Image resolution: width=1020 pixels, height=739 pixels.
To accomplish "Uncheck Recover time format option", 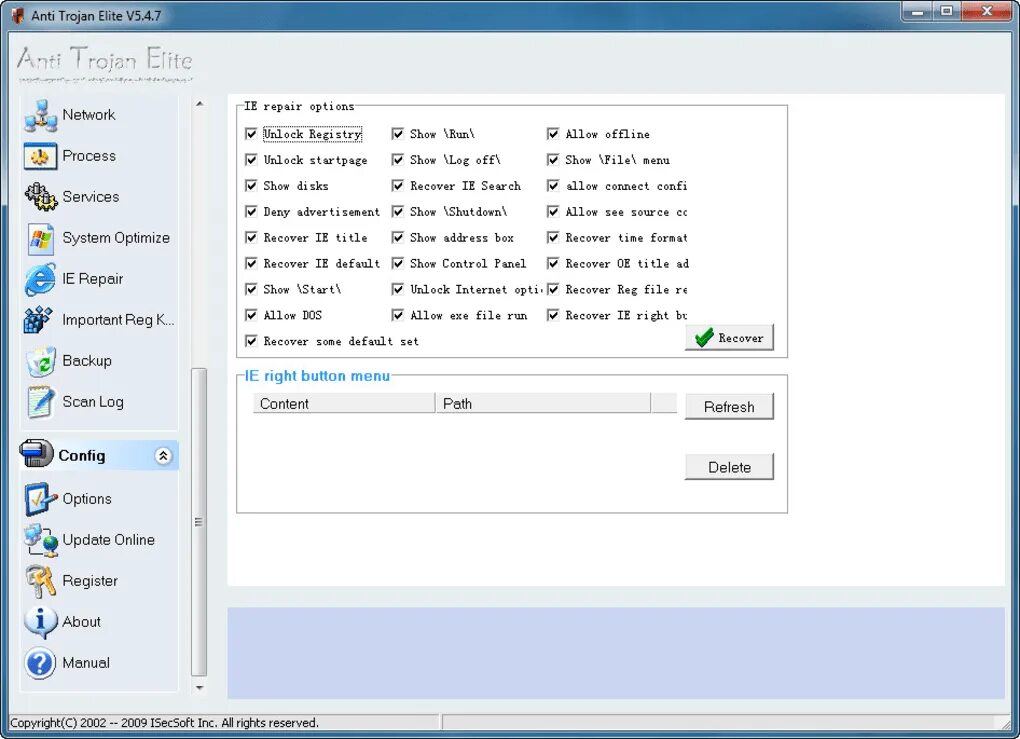I will point(553,238).
